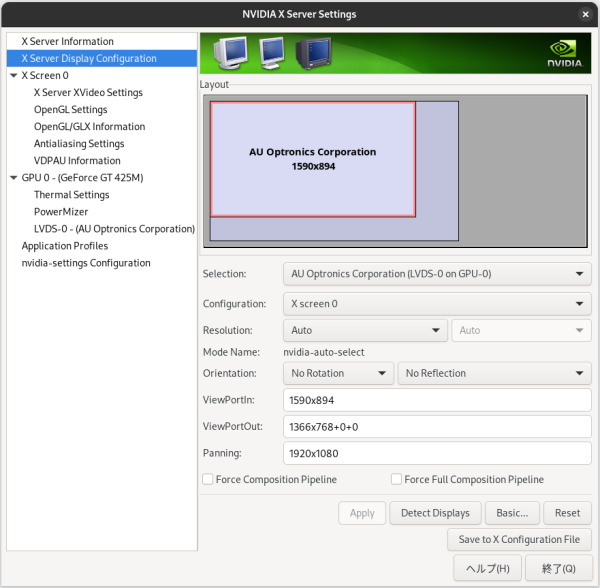Open Thermal Settings page
600x588 pixels.
[72, 195]
